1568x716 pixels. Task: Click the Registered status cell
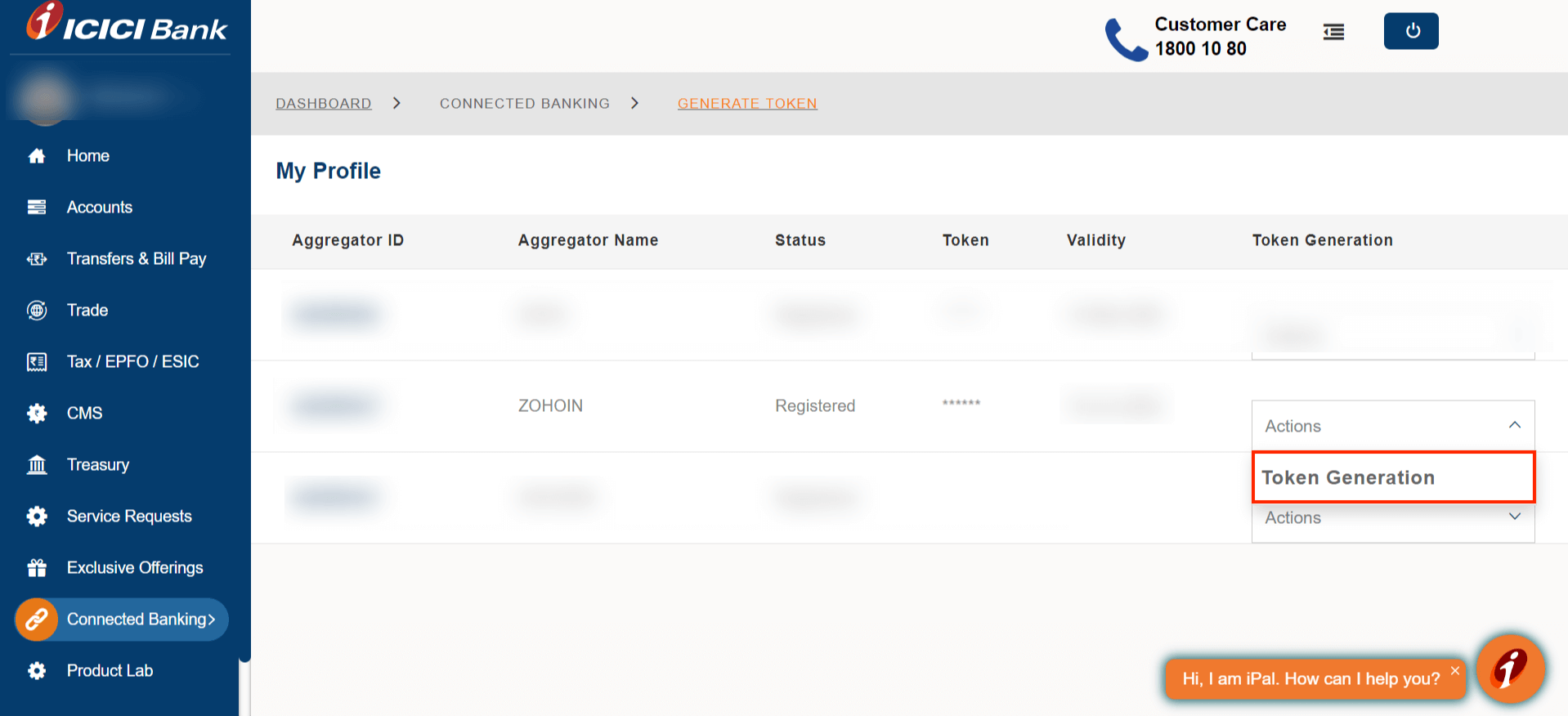815,406
